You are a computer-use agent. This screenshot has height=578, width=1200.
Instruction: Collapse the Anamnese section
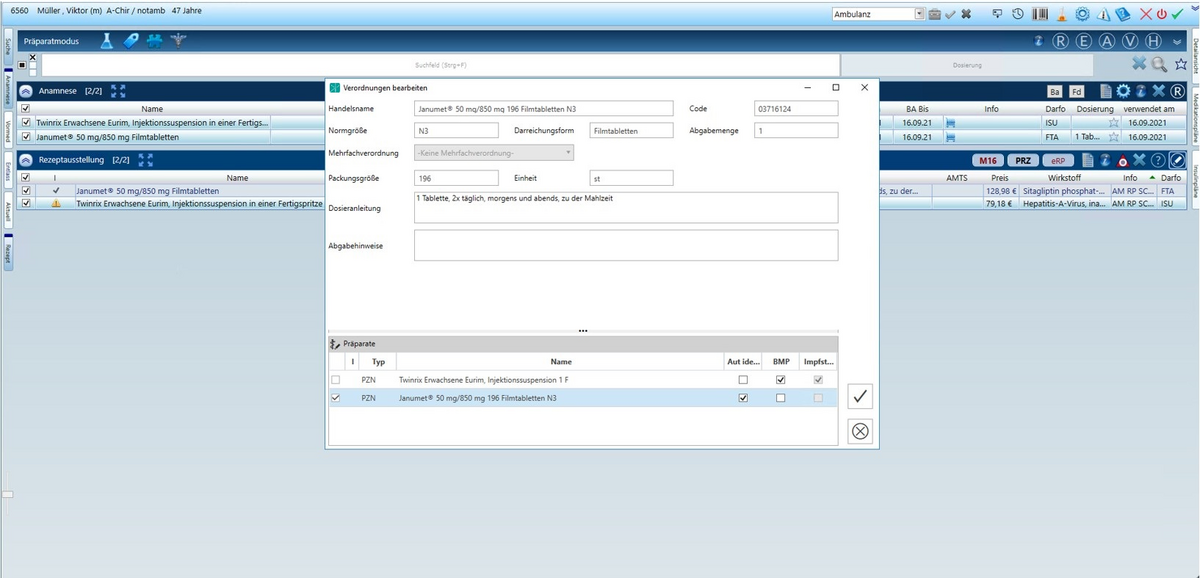click(x=26, y=91)
